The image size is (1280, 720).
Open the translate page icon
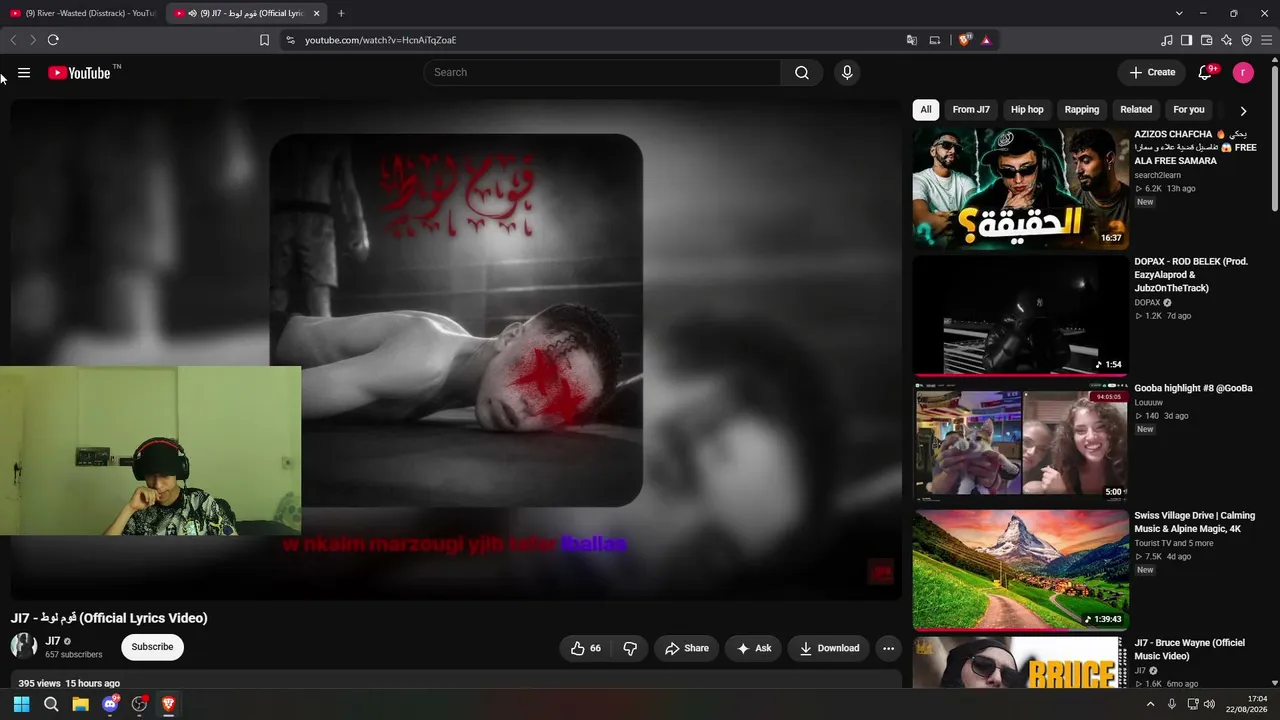pyautogui.click(x=912, y=40)
